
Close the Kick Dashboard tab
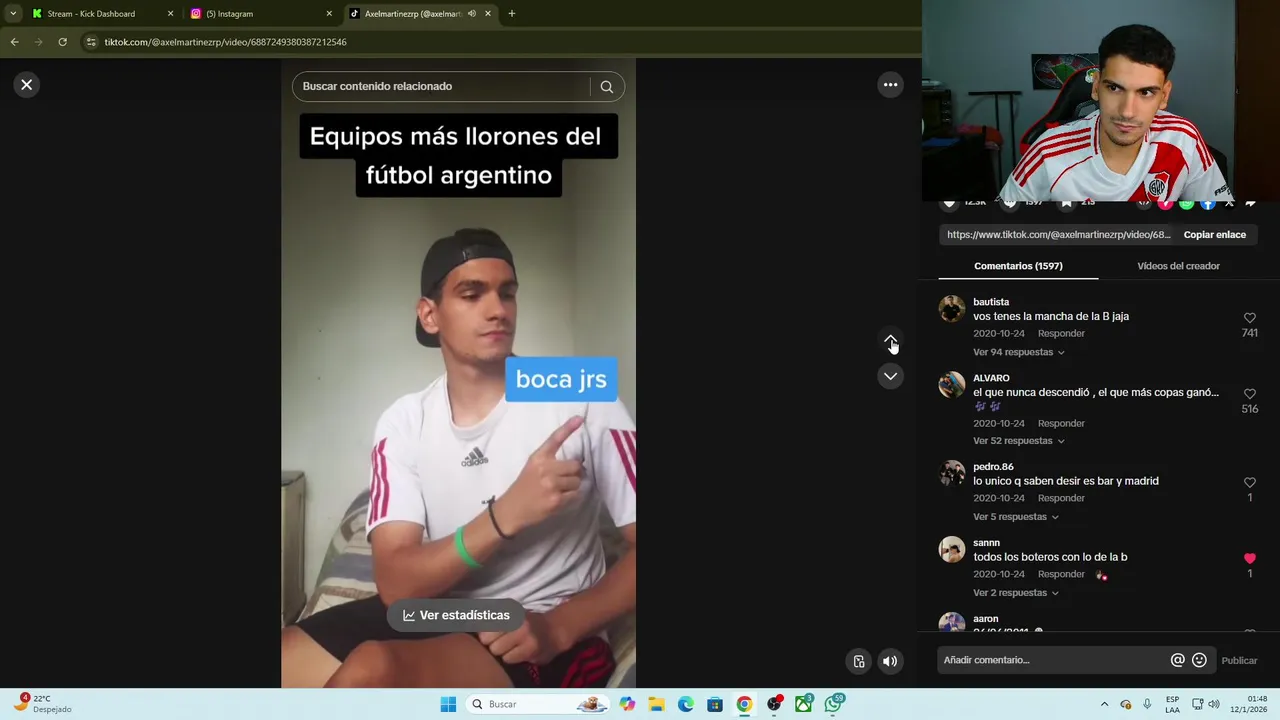tap(170, 14)
